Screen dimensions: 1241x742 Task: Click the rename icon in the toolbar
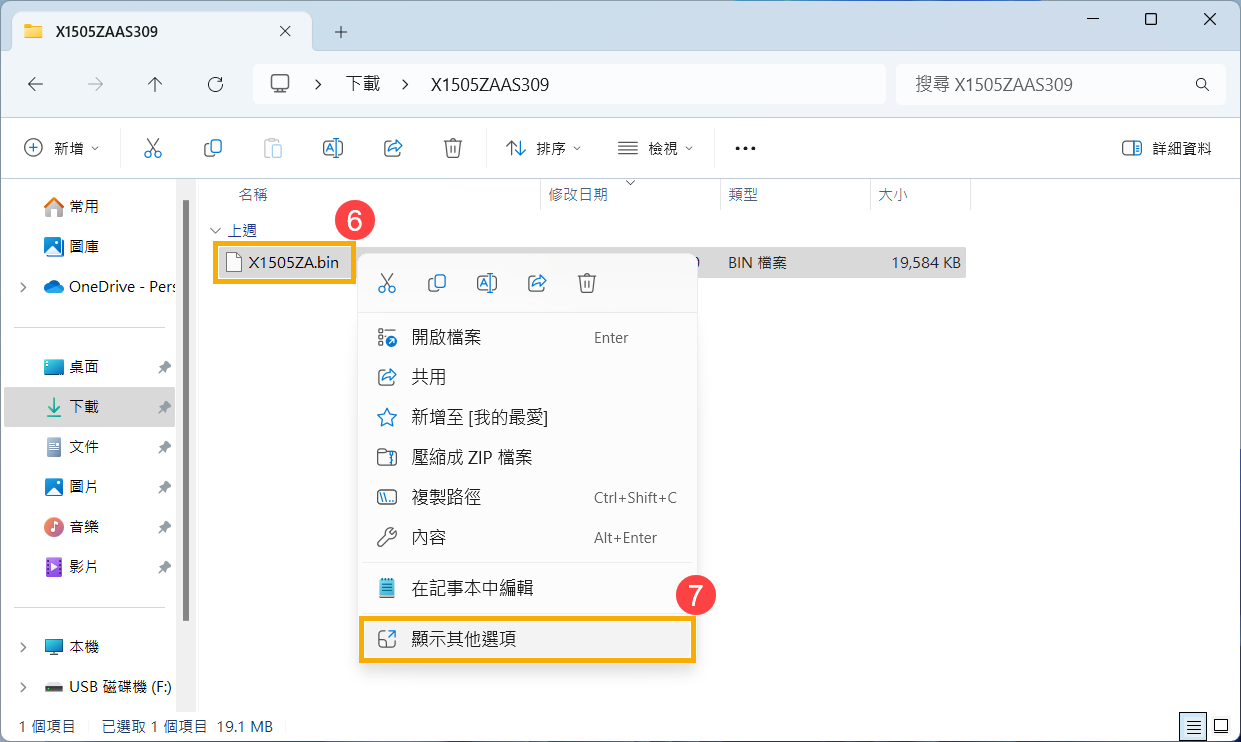coord(332,147)
